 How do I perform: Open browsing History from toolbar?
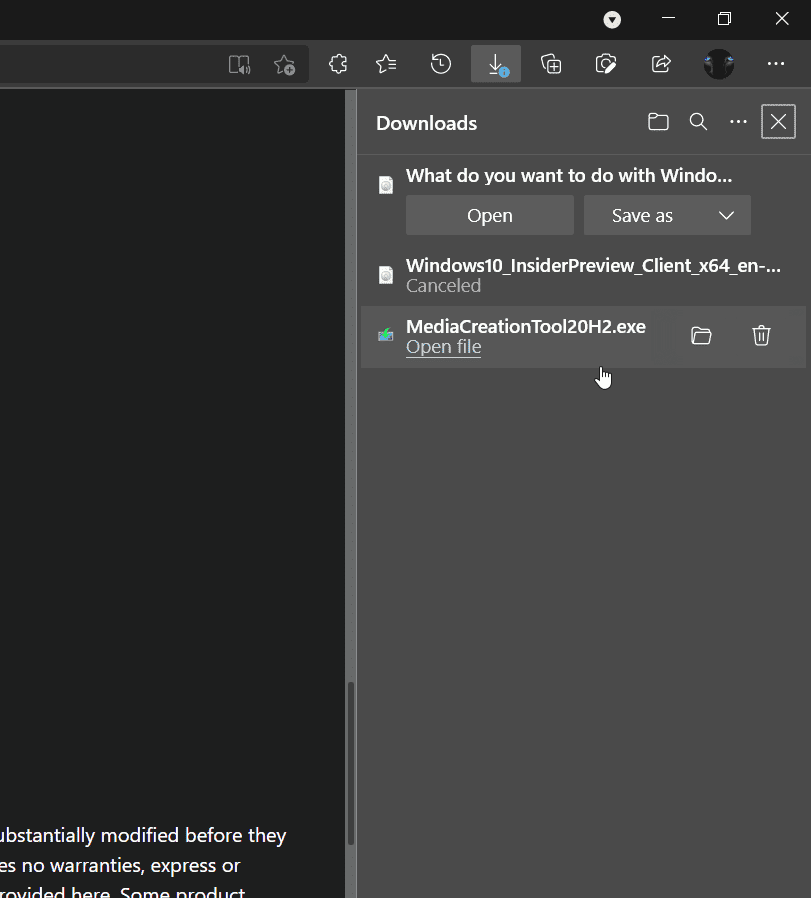pos(441,64)
